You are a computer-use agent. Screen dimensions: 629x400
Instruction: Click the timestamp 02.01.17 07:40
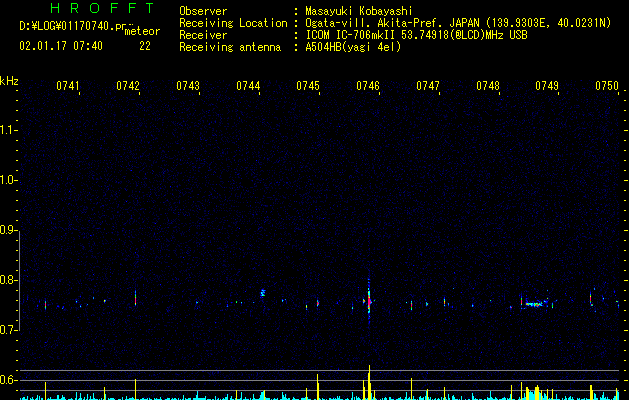pos(61,46)
